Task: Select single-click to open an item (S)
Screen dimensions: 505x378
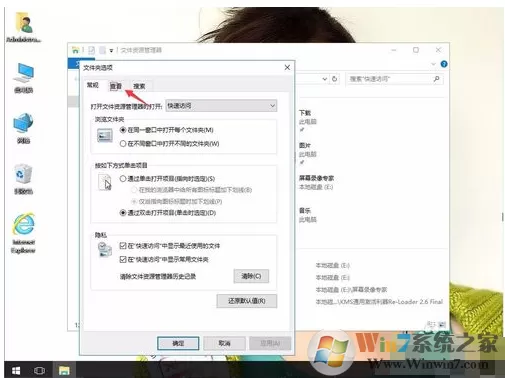Action: (167, 179)
